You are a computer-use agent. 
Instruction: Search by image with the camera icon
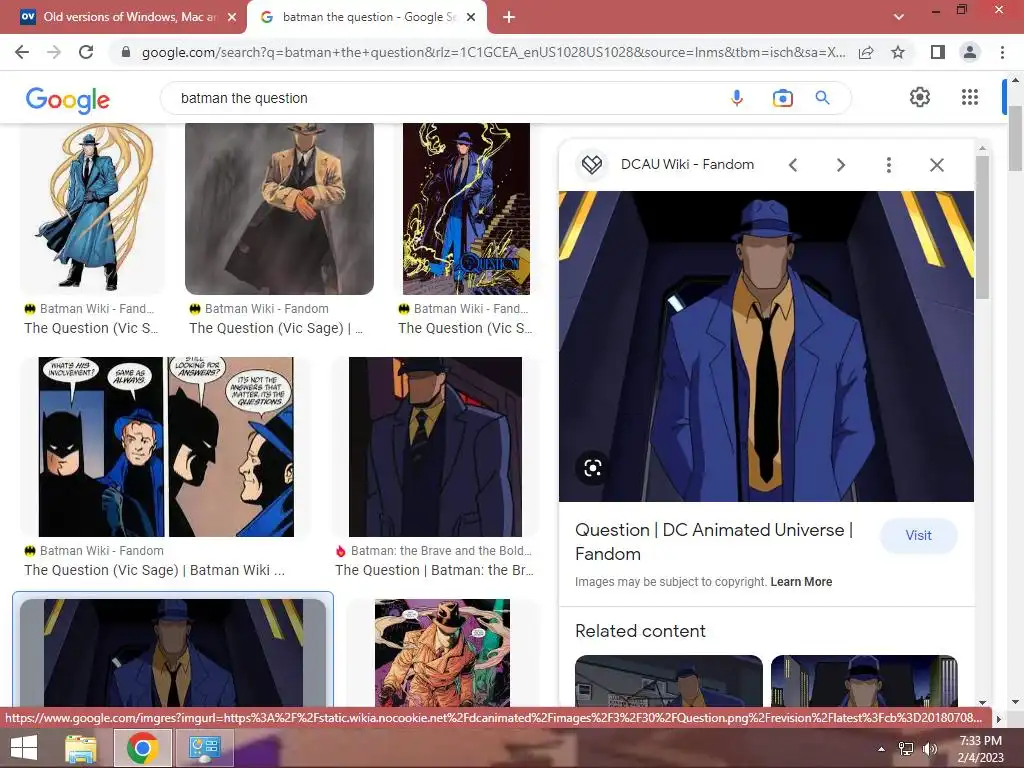782,98
